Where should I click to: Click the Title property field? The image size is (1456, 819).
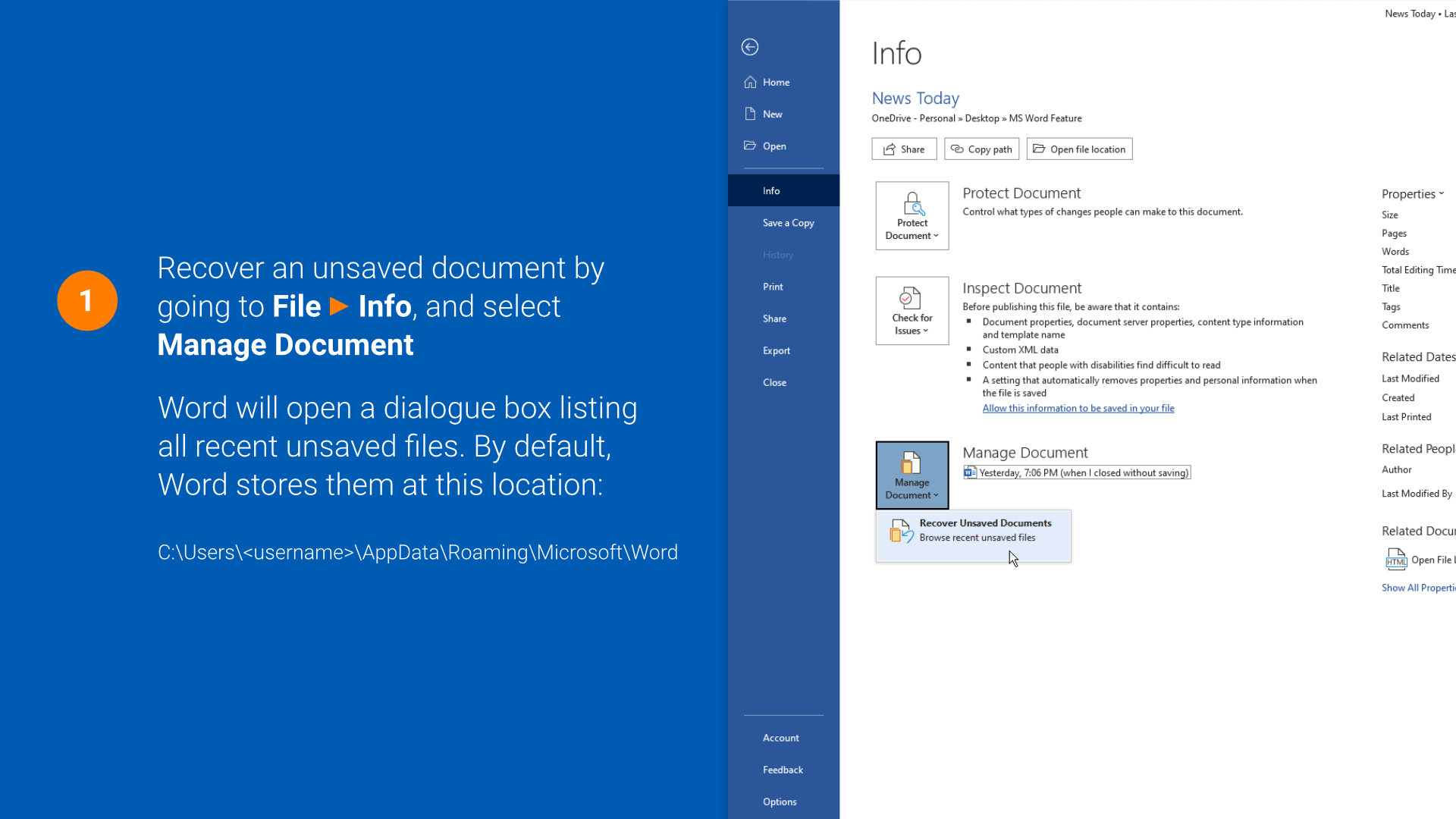click(1391, 288)
